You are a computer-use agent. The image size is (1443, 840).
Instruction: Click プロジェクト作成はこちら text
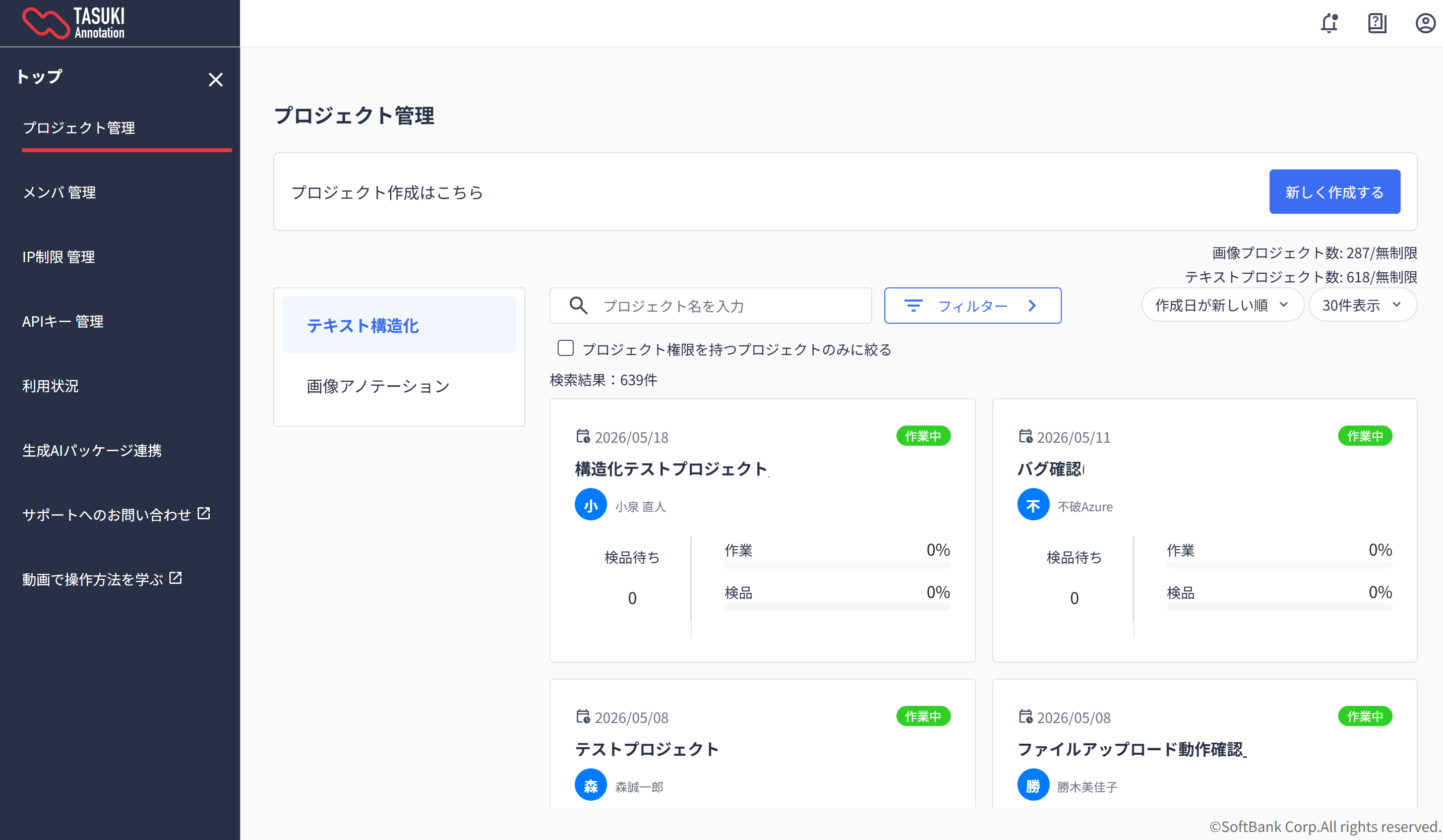click(x=387, y=193)
